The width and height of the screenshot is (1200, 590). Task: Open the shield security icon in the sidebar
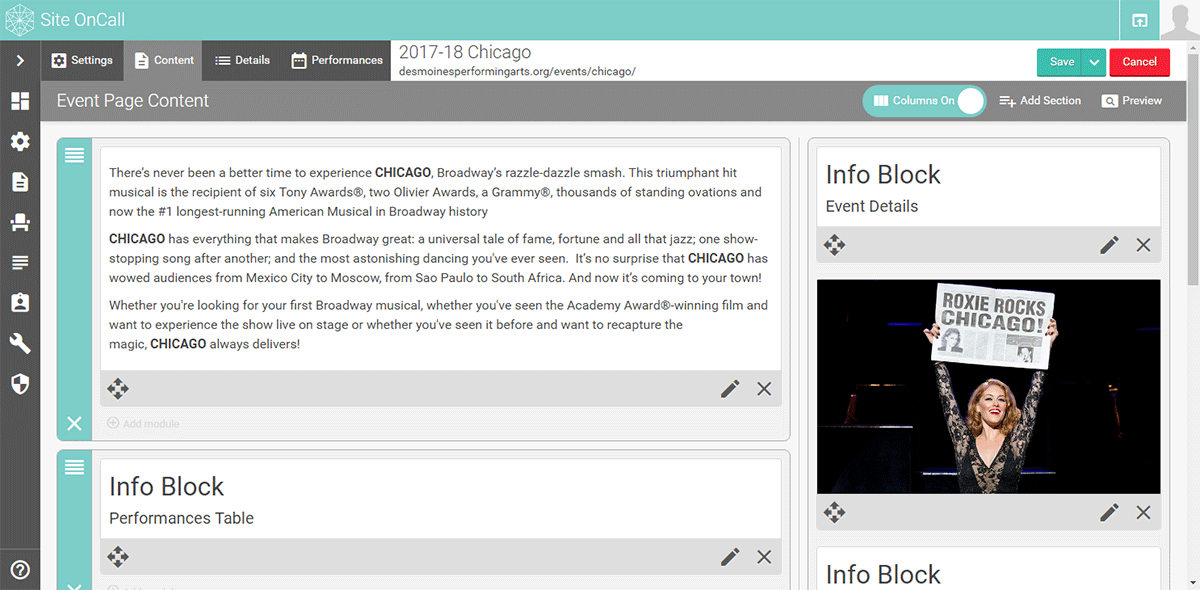(20, 384)
